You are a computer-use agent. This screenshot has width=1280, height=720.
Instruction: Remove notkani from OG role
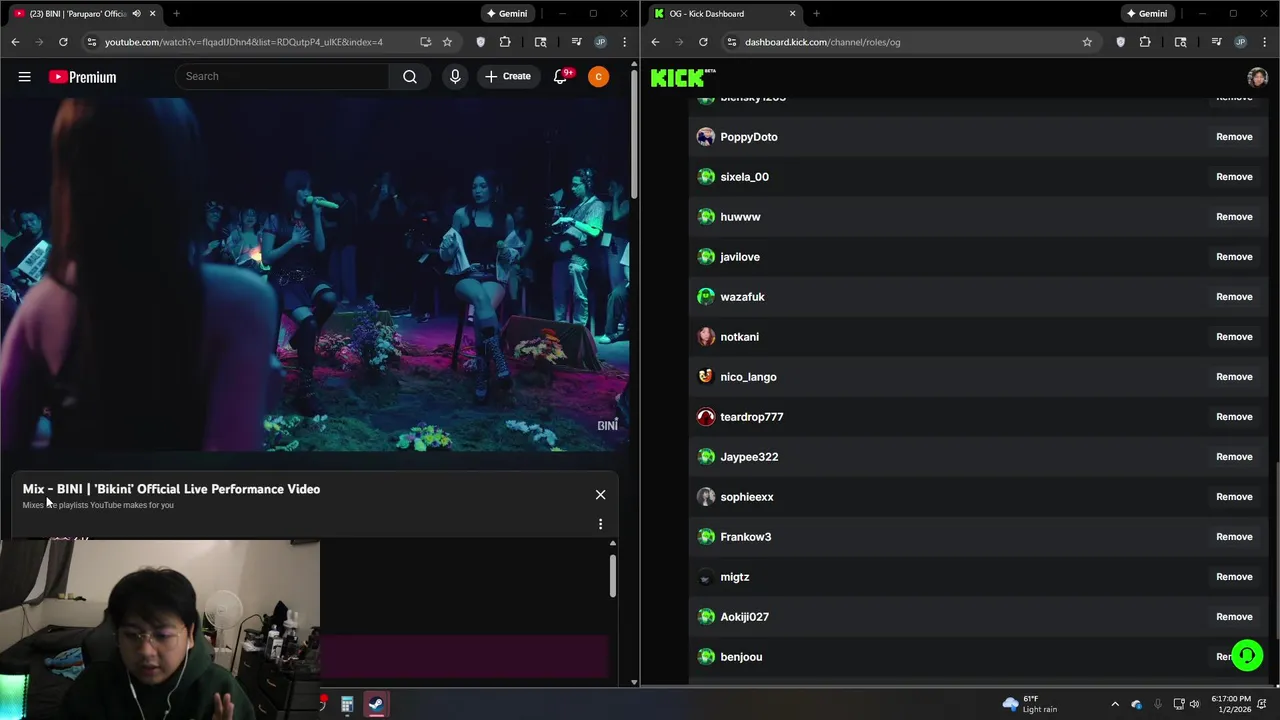tap(1234, 337)
